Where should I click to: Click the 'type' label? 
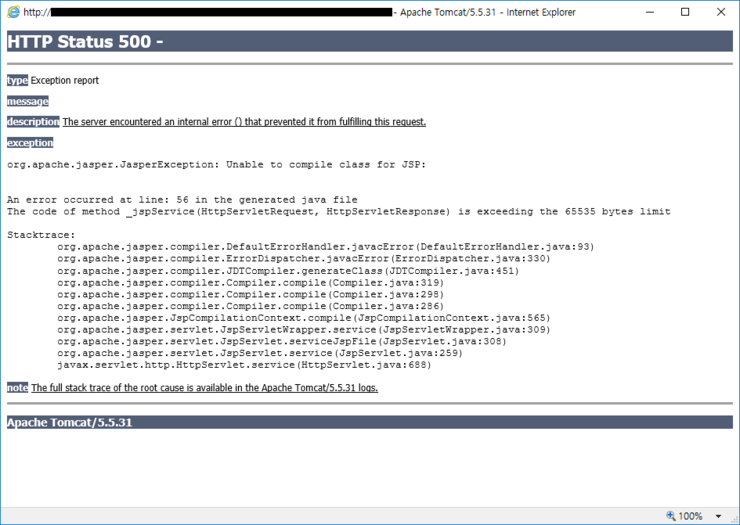(x=17, y=80)
